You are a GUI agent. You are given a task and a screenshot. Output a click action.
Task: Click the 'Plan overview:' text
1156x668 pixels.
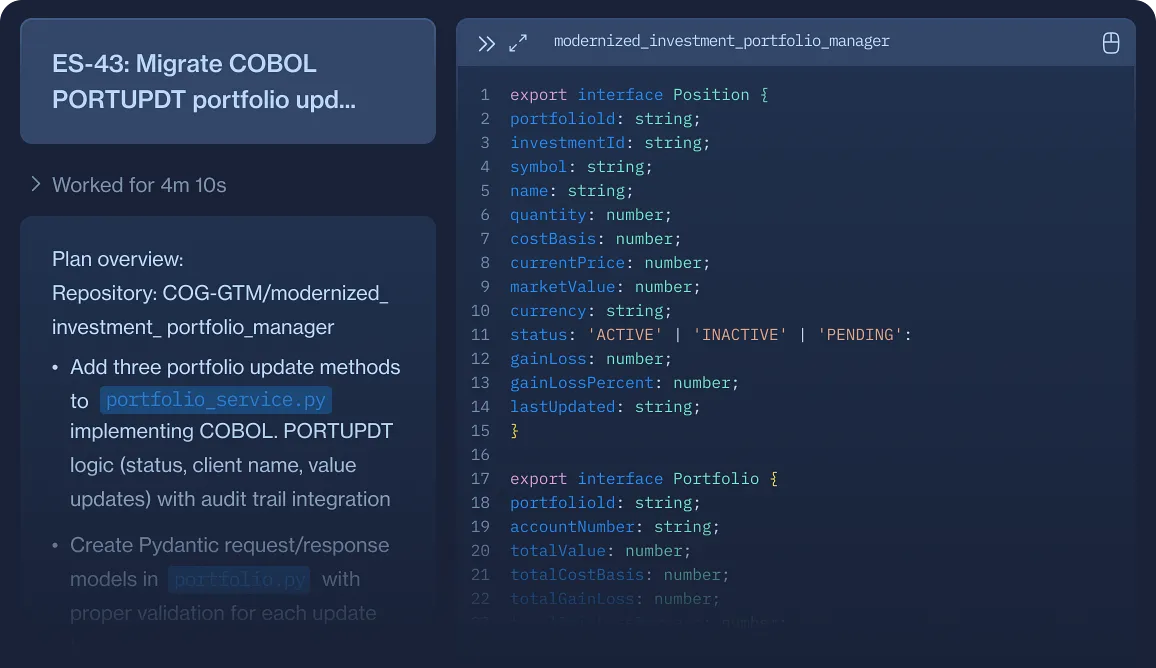click(x=118, y=260)
